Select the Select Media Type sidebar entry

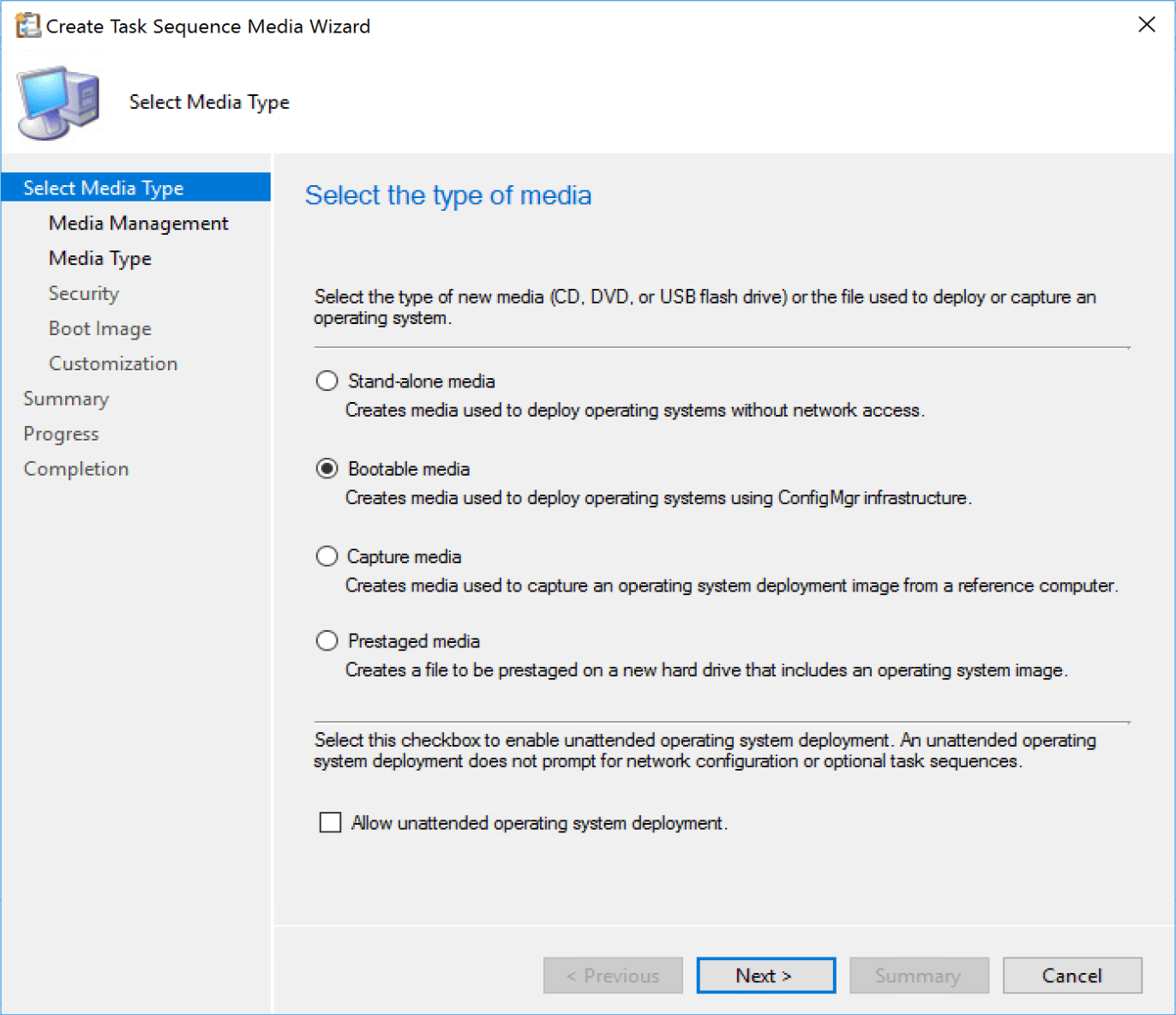pyautogui.click(x=103, y=187)
